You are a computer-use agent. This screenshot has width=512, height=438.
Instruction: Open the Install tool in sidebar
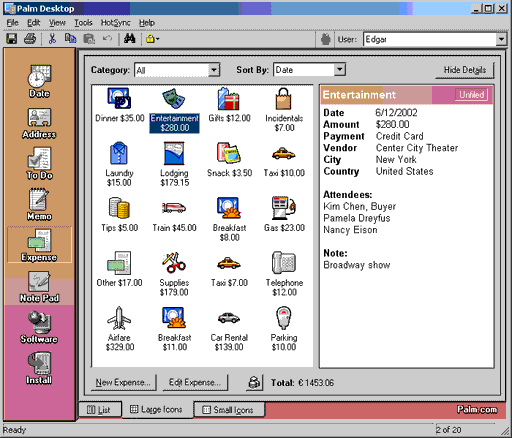pyautogui.click(x=39, y=368)
